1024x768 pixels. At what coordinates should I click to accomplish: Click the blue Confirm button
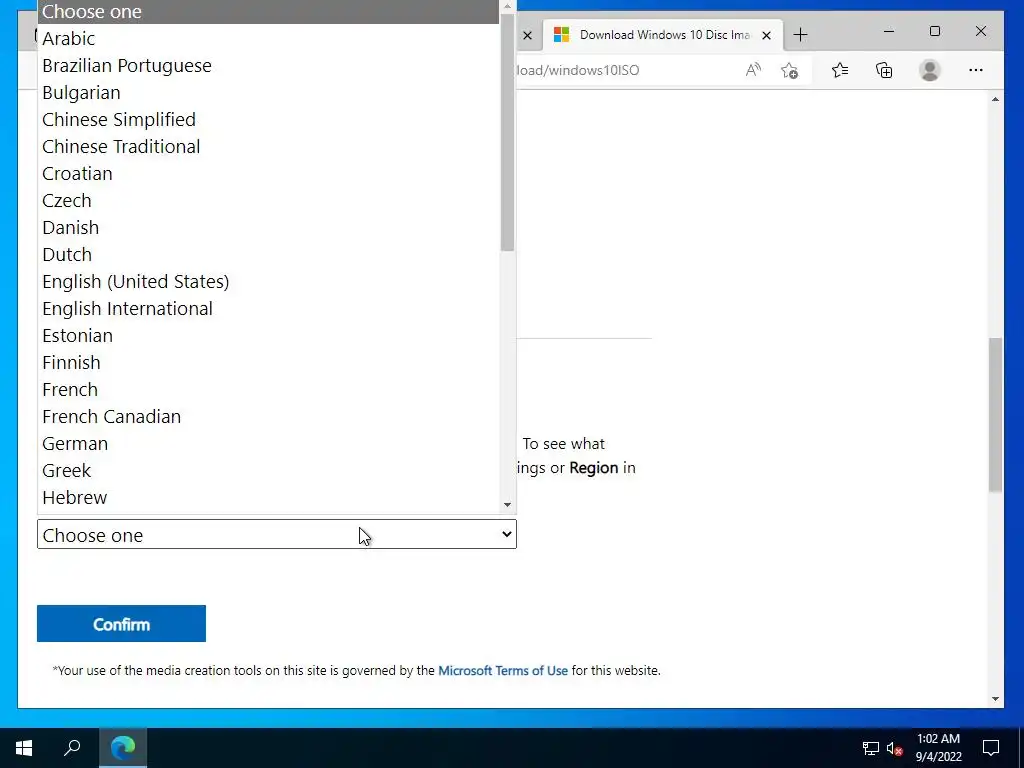[121, 624]
